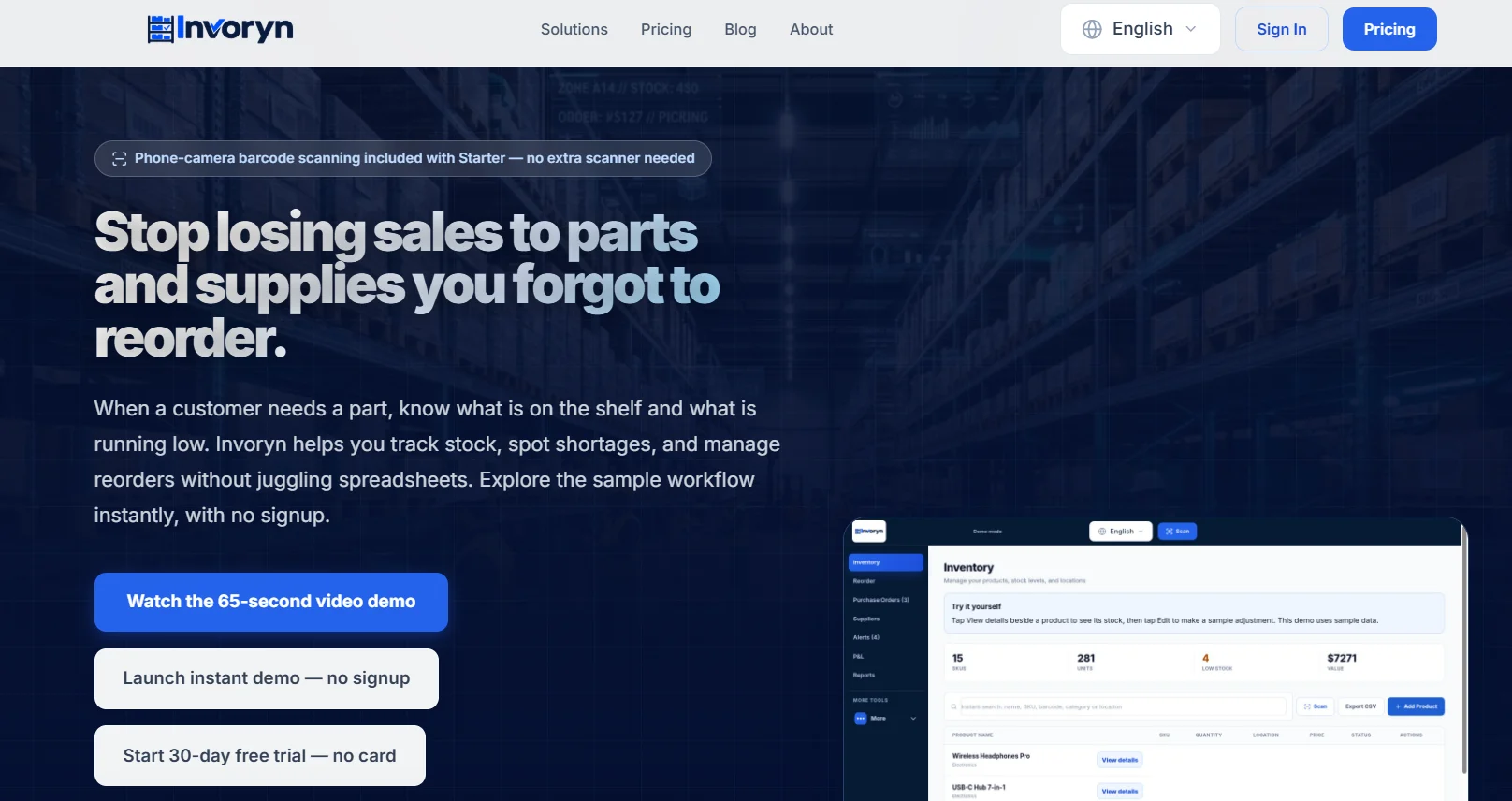1512x801 pixels.
Task: Click the barcode scan icon in the announcement badge
Action: point(119,159)
